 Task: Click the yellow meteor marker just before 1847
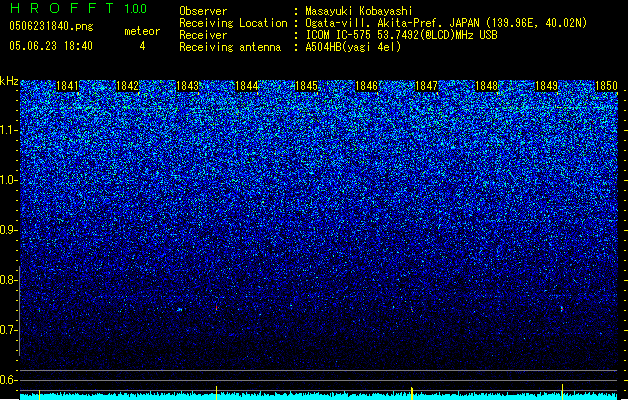412,393
